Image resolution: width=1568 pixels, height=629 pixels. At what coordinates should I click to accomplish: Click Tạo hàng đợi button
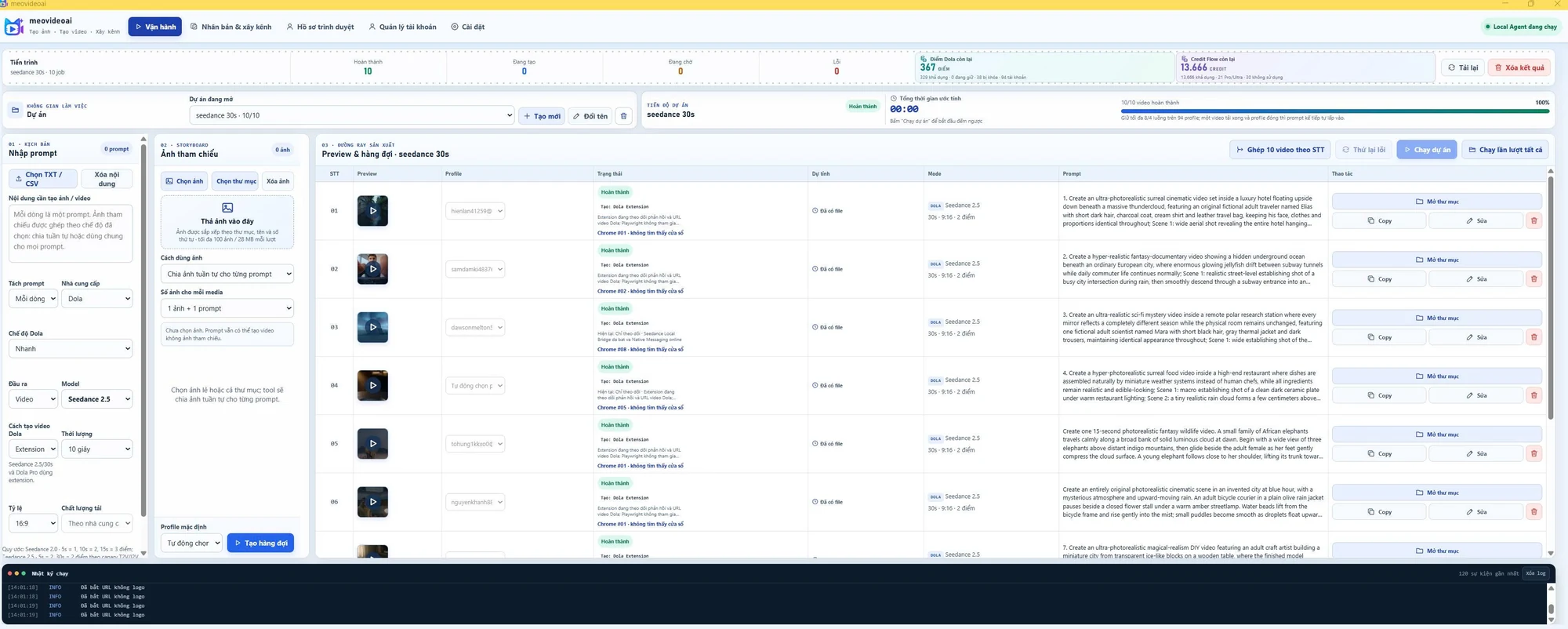pos(260,543)
